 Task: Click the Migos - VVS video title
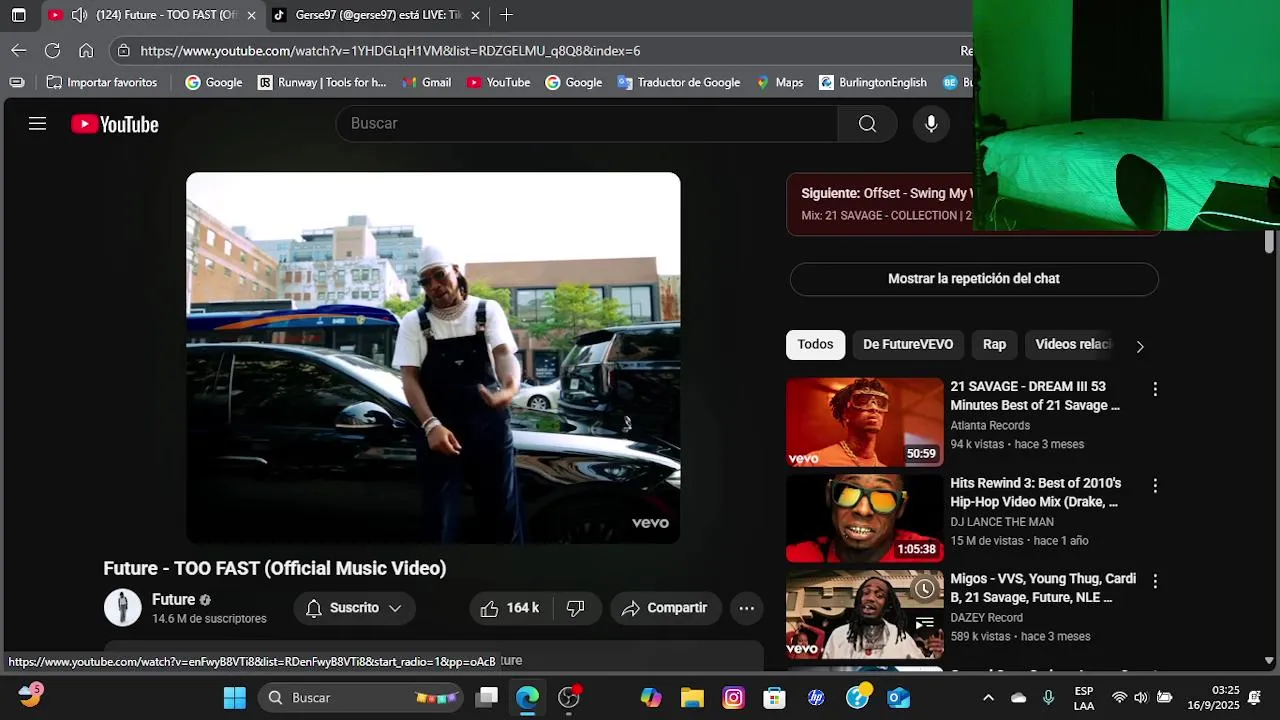point(1043,588)
